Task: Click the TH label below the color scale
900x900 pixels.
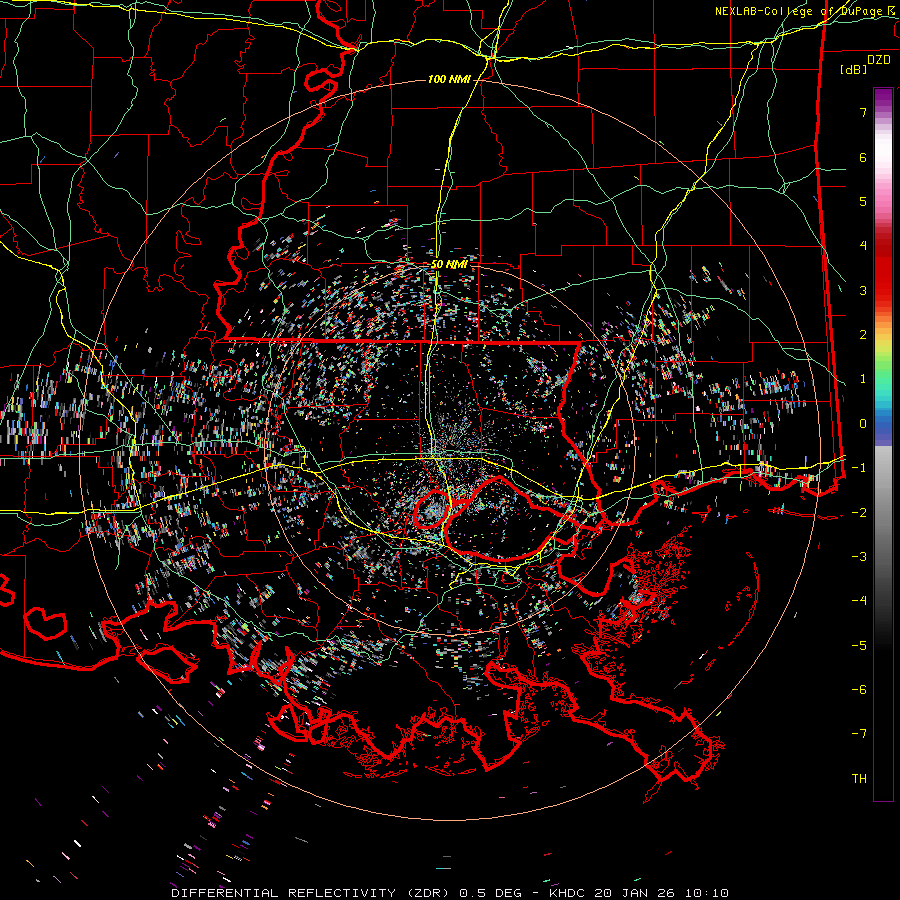Action: (859, 778)
